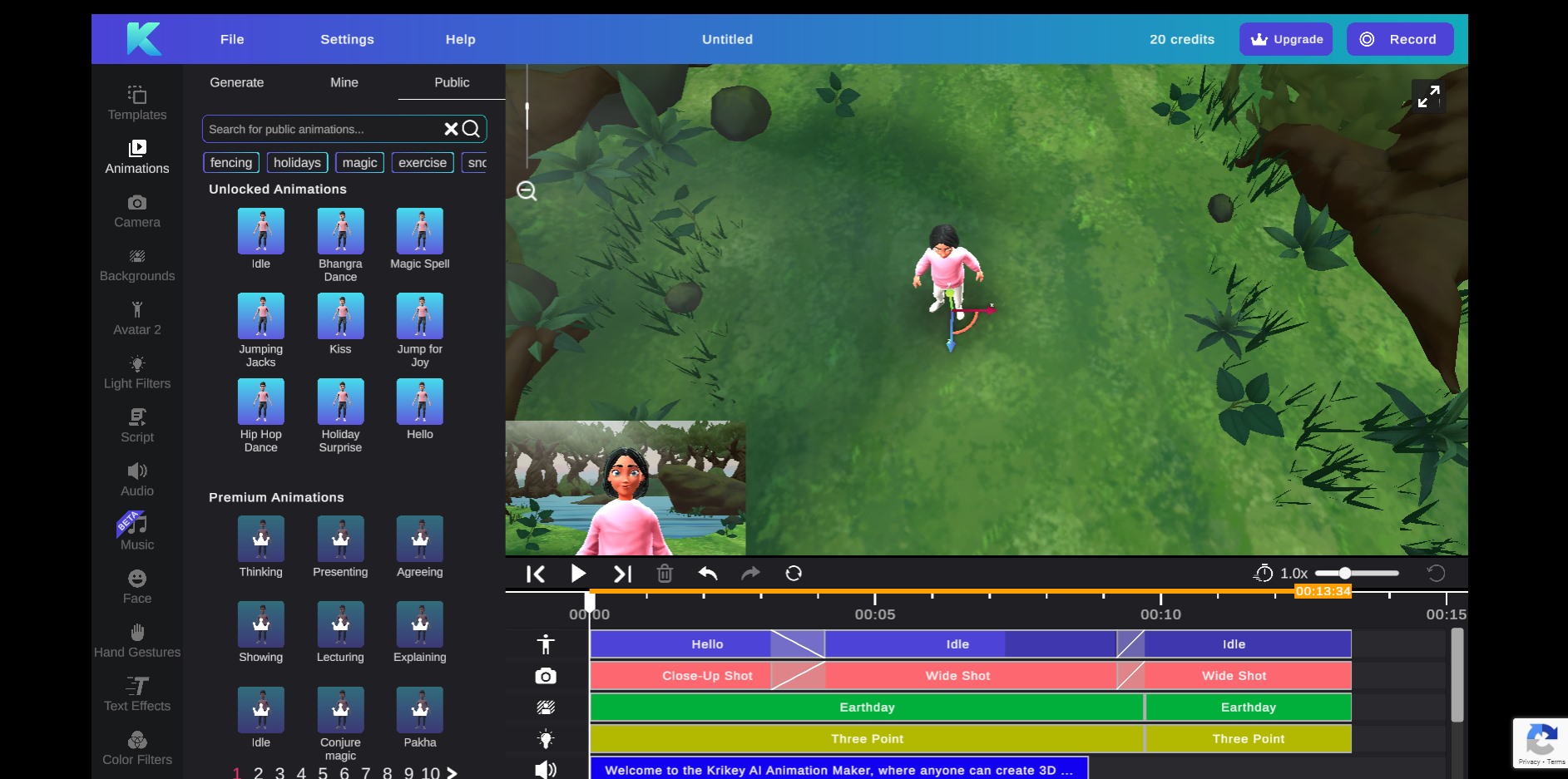Open the Help menu

pyautogui.click(x=460, y=39)
